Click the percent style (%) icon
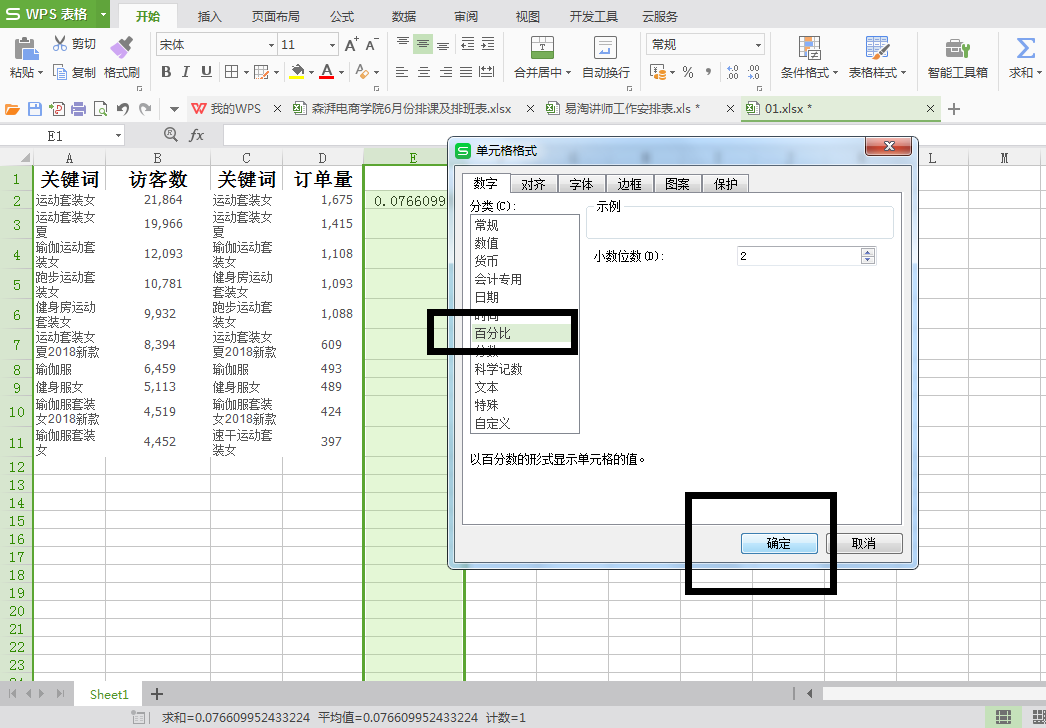 [x=688, y=72]
